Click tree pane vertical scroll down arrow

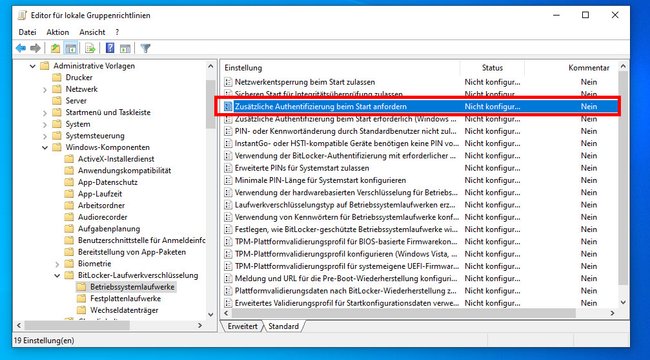(211, 315)
